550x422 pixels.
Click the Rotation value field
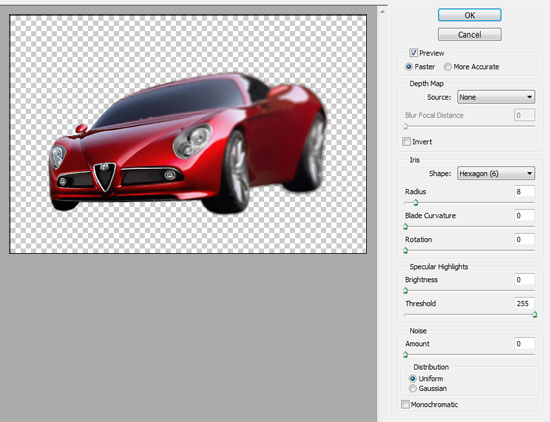[x=524, y=240]
